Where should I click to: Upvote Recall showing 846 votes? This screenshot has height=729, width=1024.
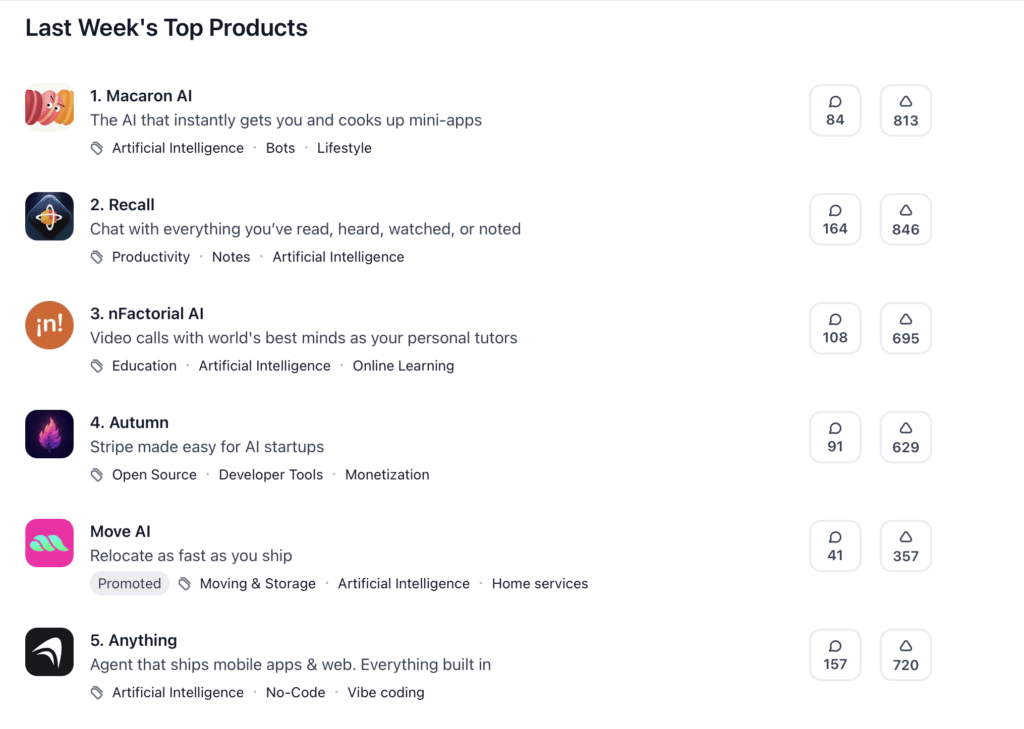coord(905,219)
